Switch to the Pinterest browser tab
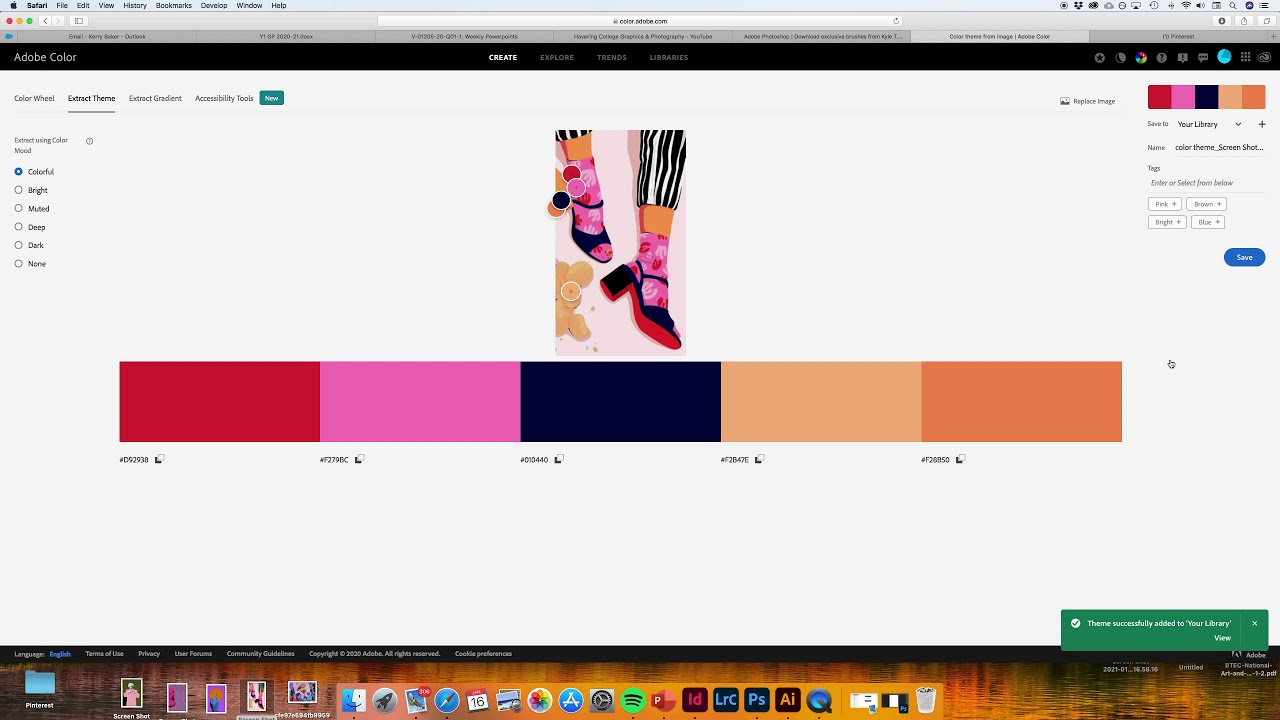 (x=1178, y=37)
